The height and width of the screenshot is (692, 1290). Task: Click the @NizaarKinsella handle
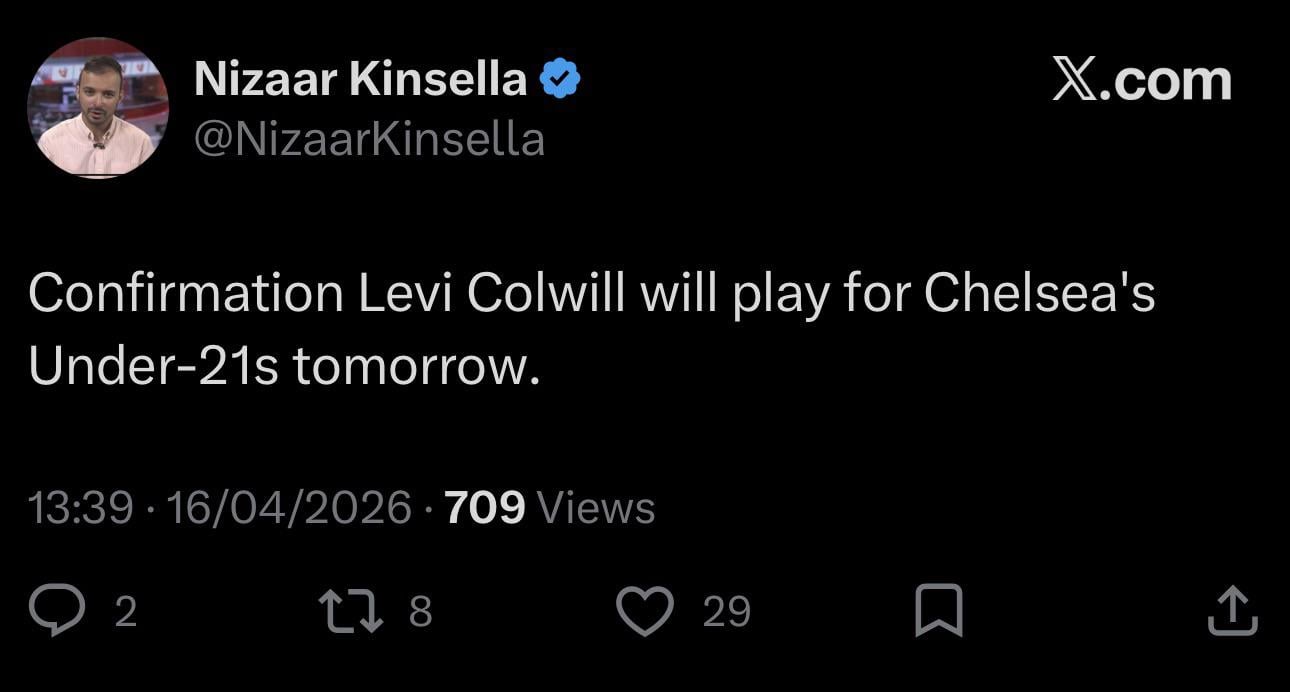pyautogui.click(x=369, y=139)
